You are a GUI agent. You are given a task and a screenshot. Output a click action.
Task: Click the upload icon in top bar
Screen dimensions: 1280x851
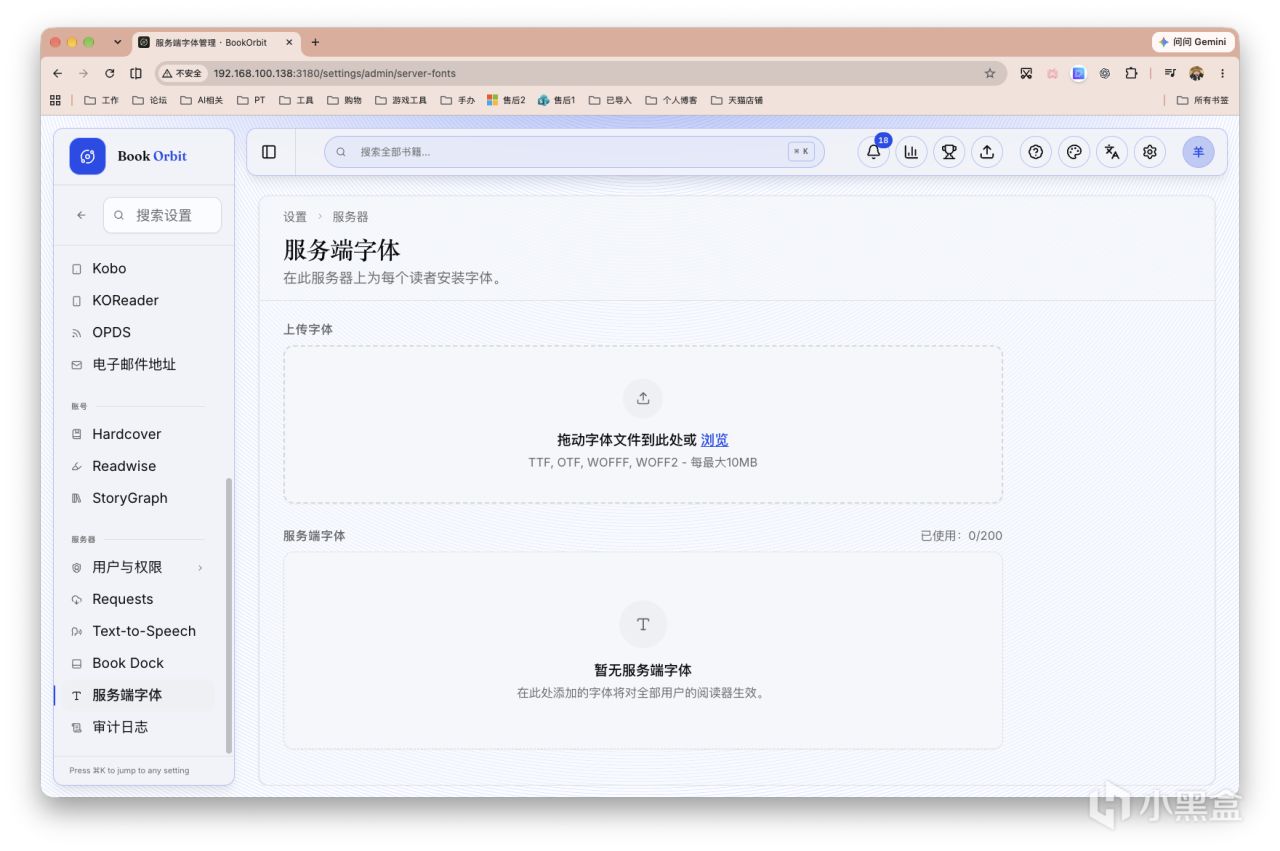987,152
